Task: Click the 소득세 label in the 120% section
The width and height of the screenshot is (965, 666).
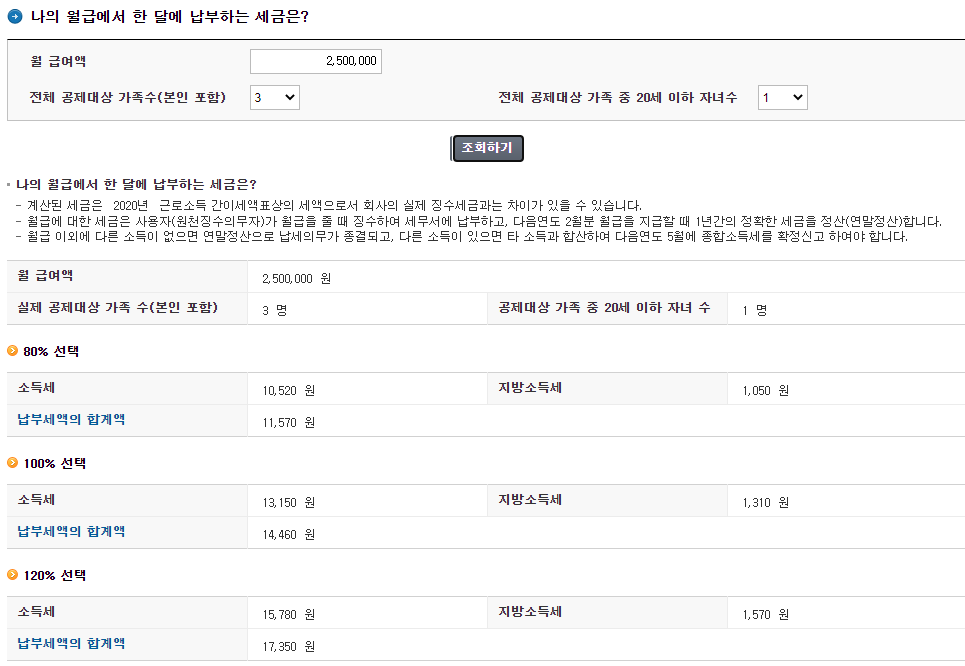Action: pos(36,612)
